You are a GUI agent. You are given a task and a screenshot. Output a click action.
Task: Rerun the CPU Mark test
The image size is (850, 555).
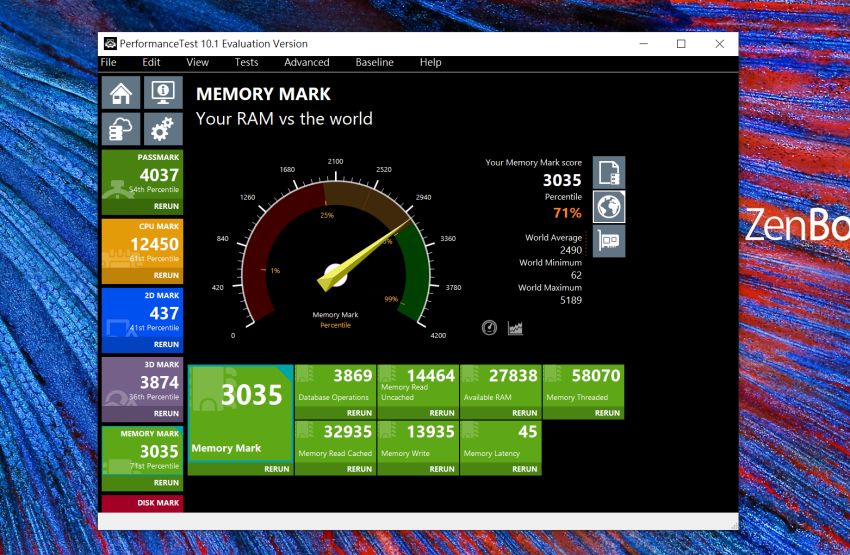(x=166, y=275)
